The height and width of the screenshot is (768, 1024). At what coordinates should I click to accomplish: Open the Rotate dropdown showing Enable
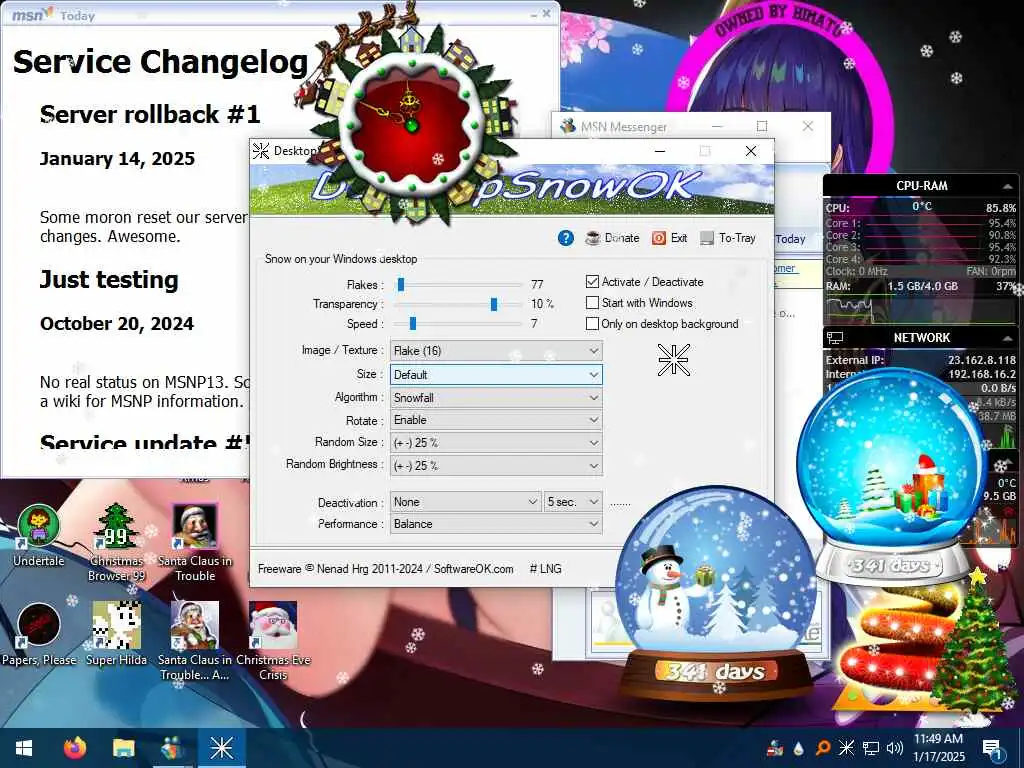[x=496, y=420]
